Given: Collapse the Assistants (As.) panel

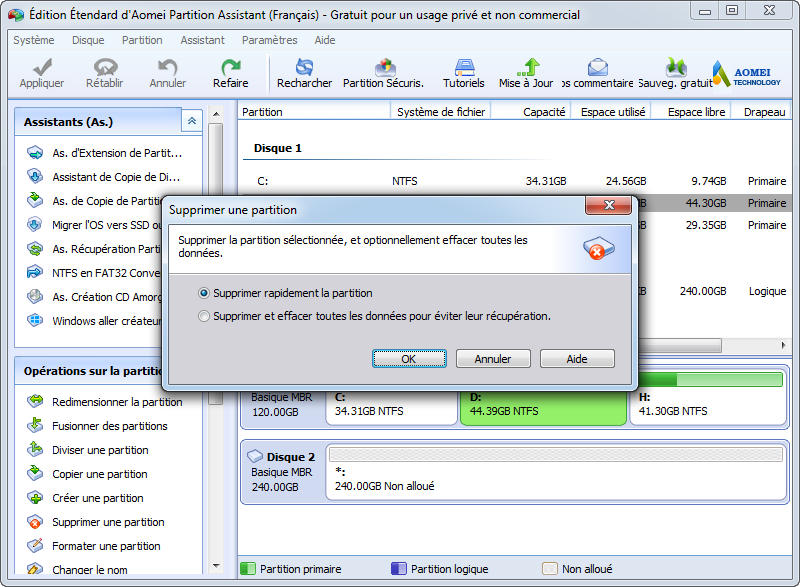Looking at the screenshot, I should coord(192,121).
